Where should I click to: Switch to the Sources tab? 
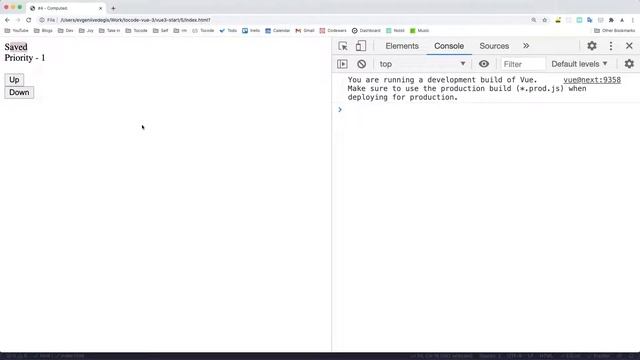(494, 46)
